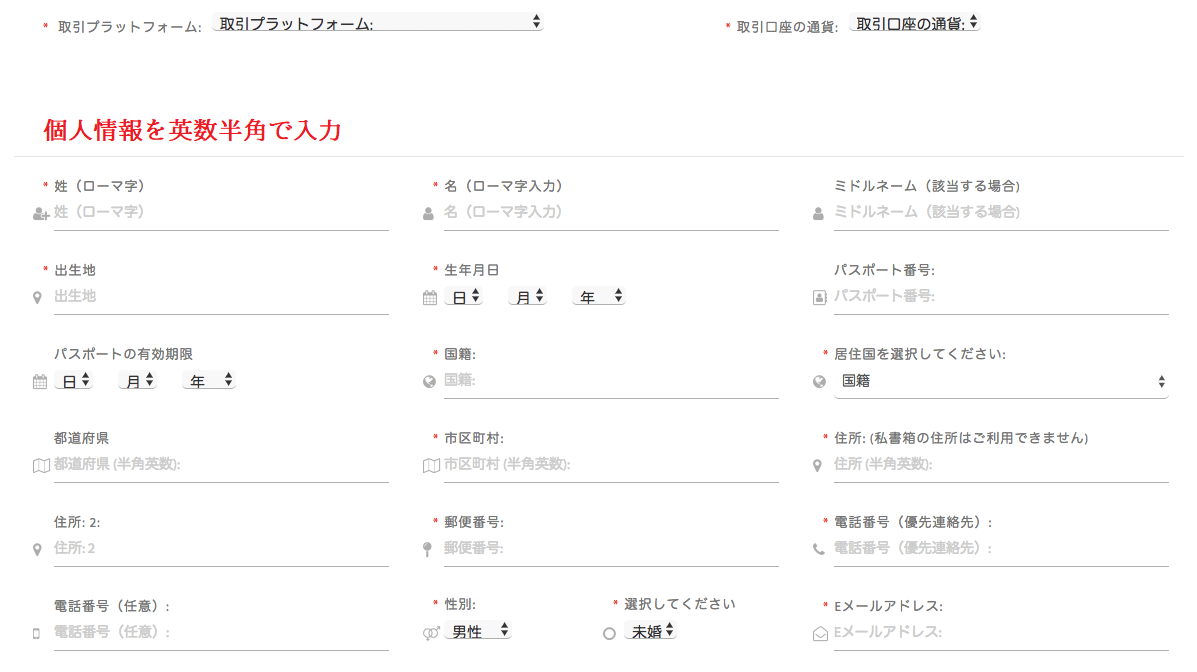This screenshot has height=672, width=1197.
Task: Open marital status dropdown showing 未婚
Action: point(650,631)
